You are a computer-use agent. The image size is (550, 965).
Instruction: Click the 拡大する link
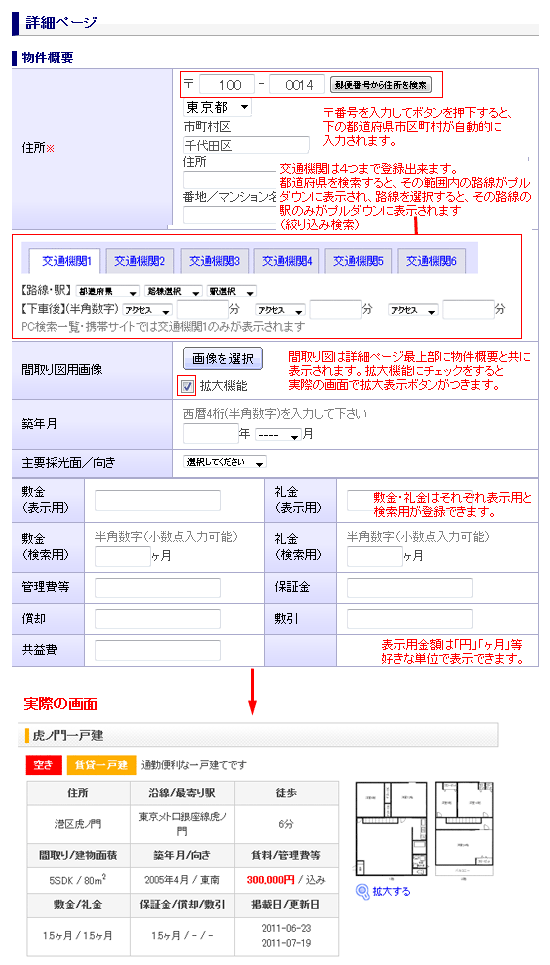(391, 891)
